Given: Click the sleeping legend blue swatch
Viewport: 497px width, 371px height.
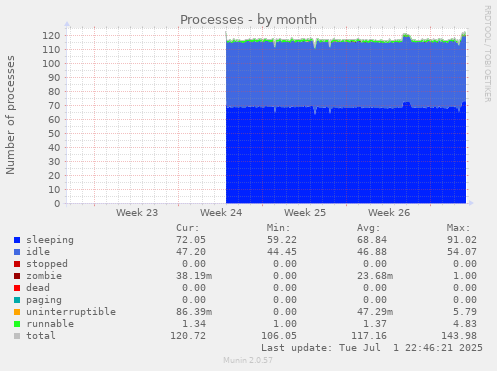Looking at the screenshot, I should tap(17, 240).
